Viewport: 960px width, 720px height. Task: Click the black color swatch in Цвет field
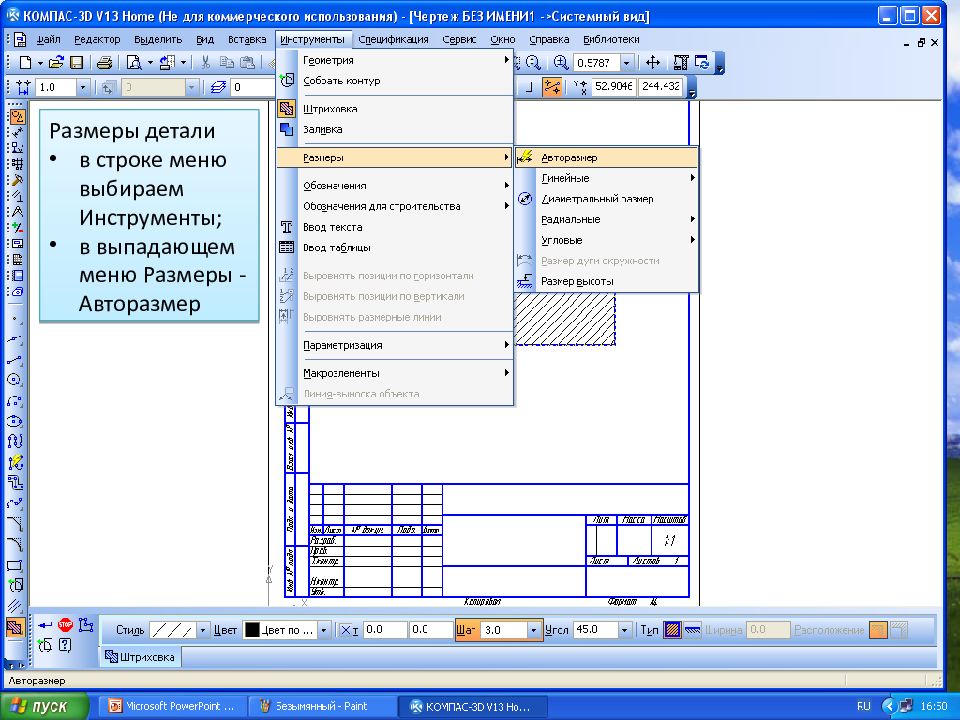pyautogui.click(x=252, y=630)
